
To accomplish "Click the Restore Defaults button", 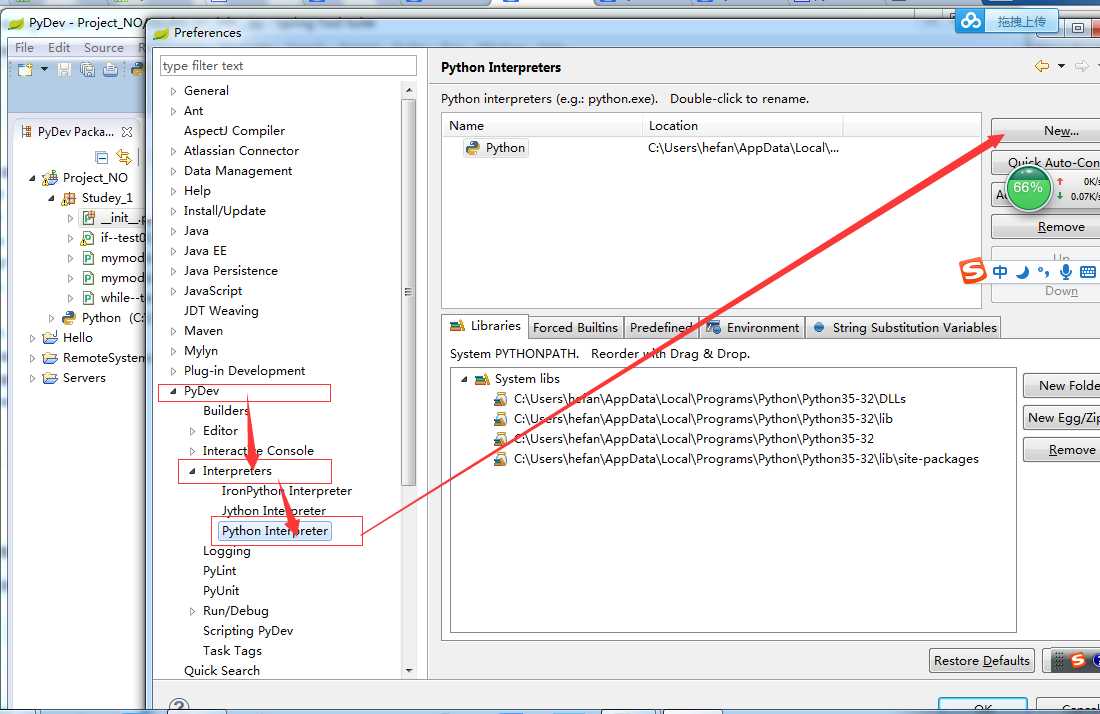I will 981,661.
